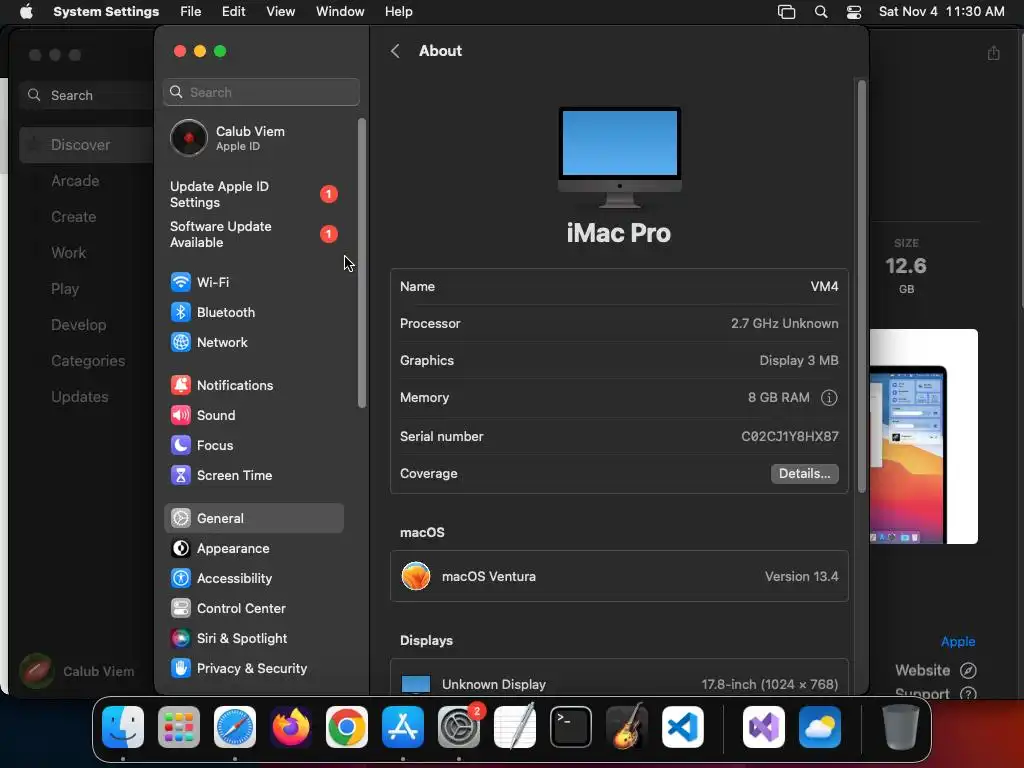Open Control Center in menu bar
The width and height of the screenshot is (1024, 768).
point(854,12)
